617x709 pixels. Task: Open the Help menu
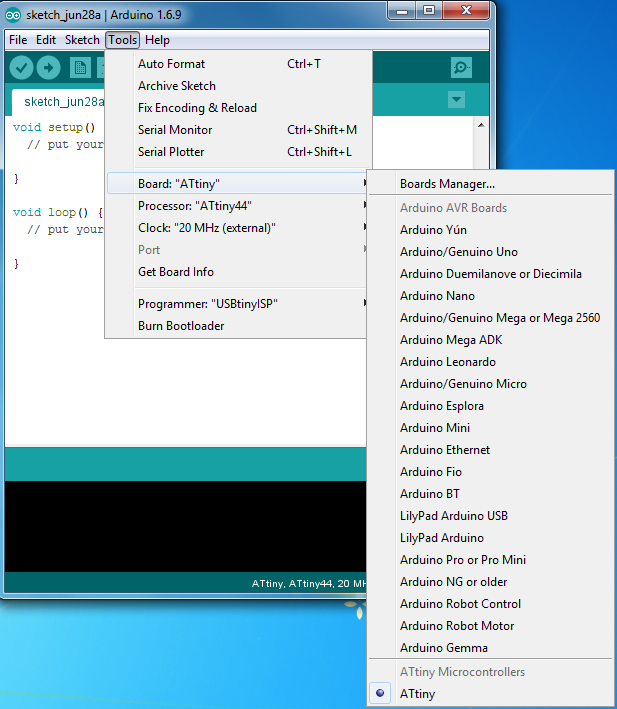point(157,40)
